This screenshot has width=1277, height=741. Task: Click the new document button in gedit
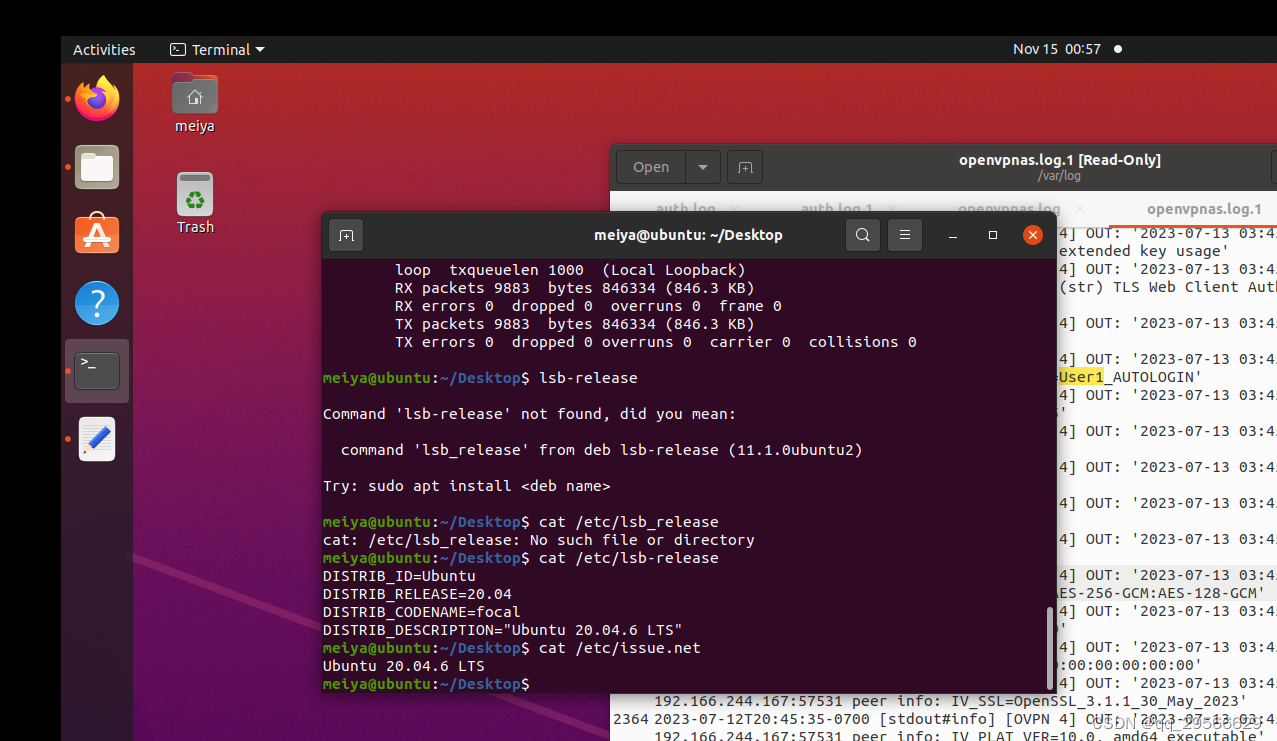pyautogui.click(x=745, y=167)
